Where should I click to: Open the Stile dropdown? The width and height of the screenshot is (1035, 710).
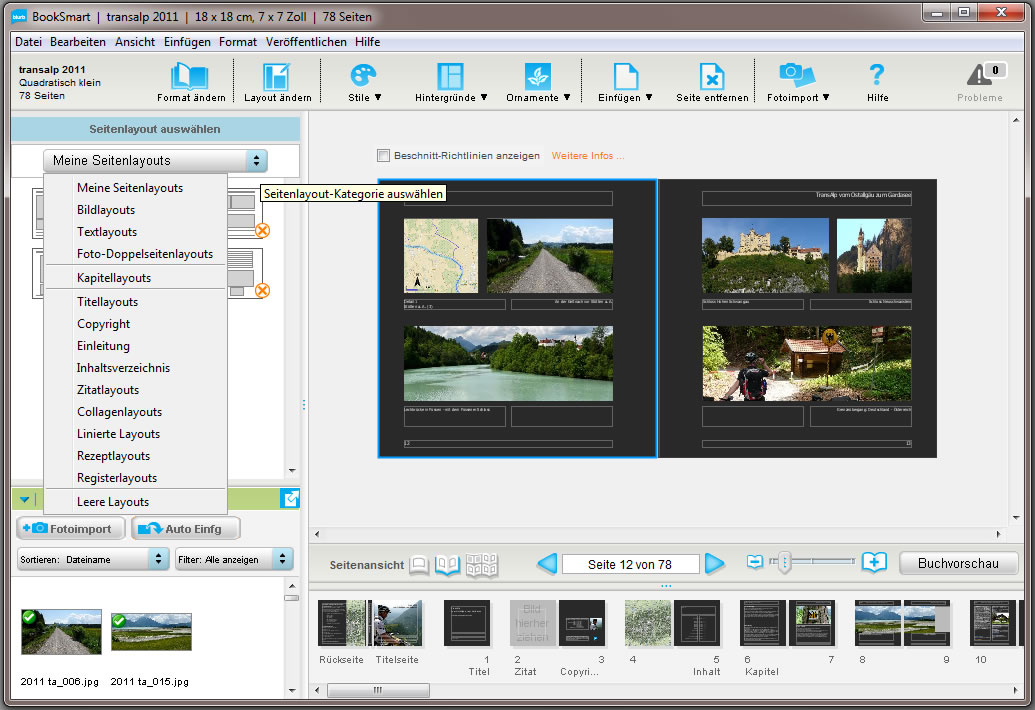[363, 78]
